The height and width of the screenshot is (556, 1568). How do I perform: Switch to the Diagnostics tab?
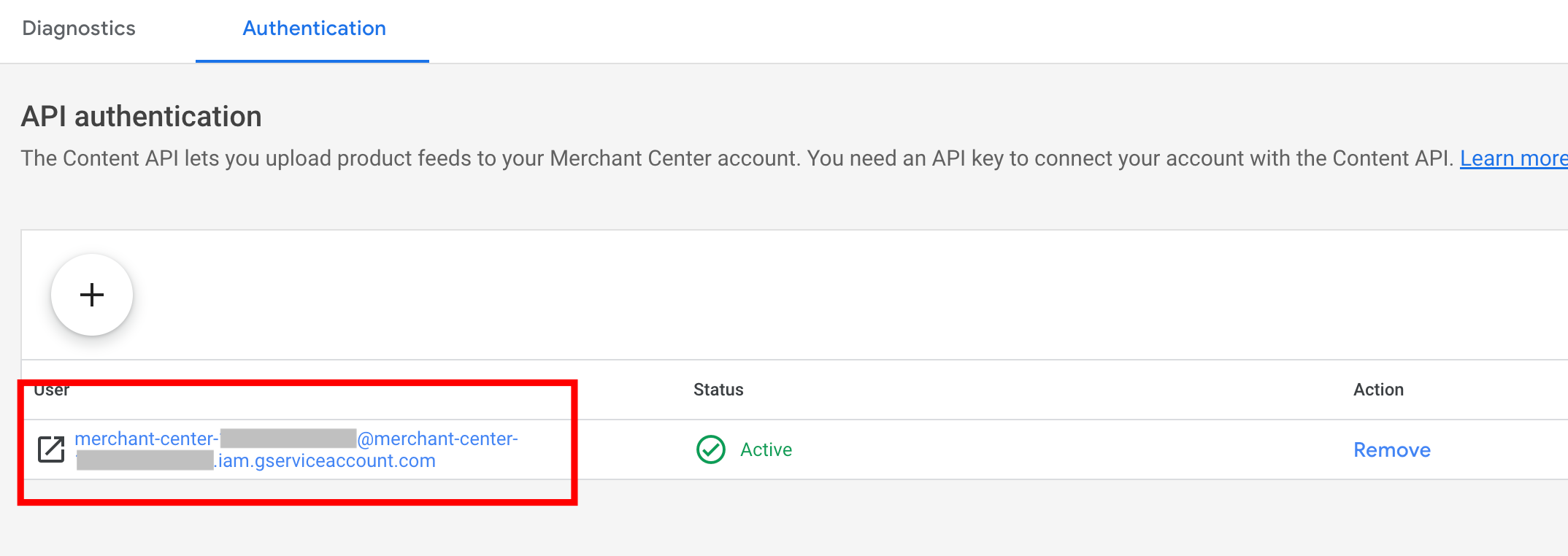point(79,28)
